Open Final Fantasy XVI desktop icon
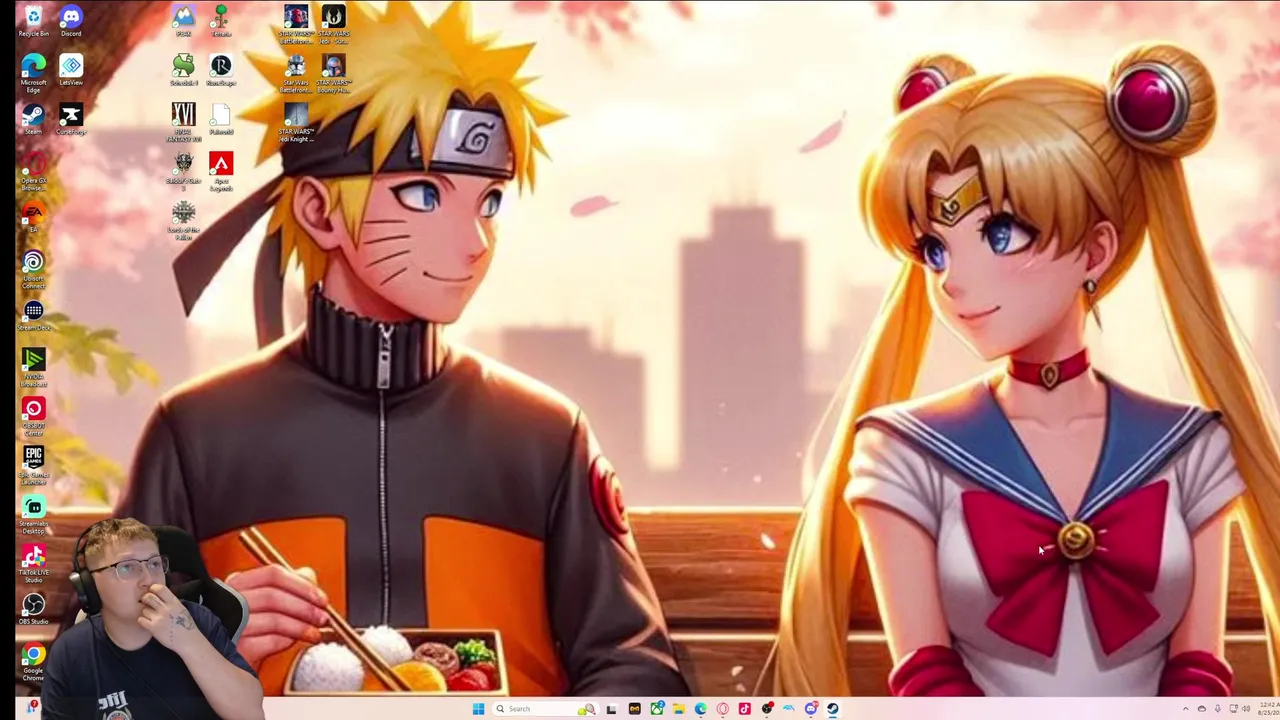Image resolution: width=1280 pixels, height=720 pixels. pos(183,122)
